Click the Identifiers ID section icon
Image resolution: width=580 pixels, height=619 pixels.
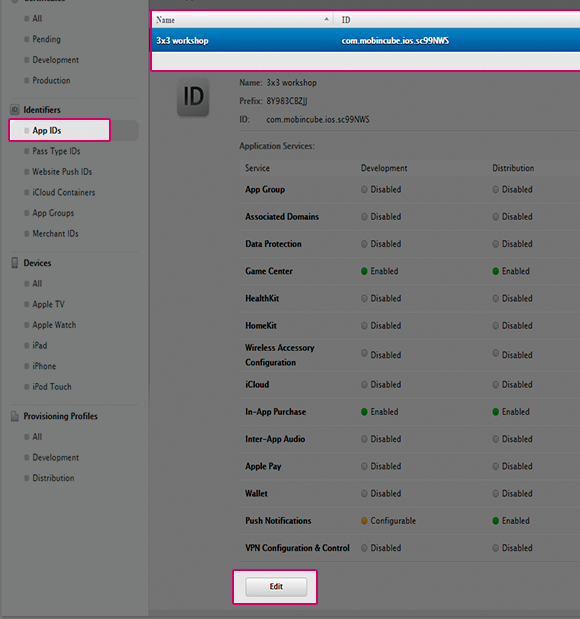point(15,110)
